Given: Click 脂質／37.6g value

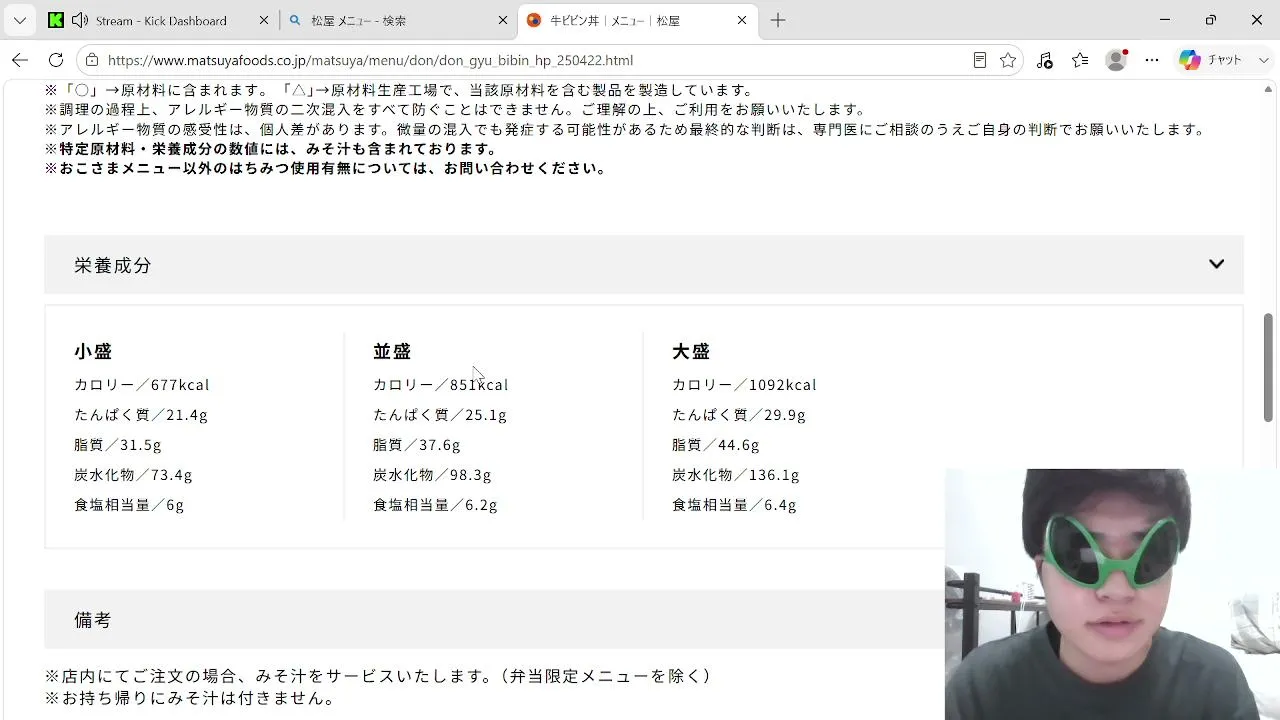Looking at the screenshot, I should [x=417, y=444].
